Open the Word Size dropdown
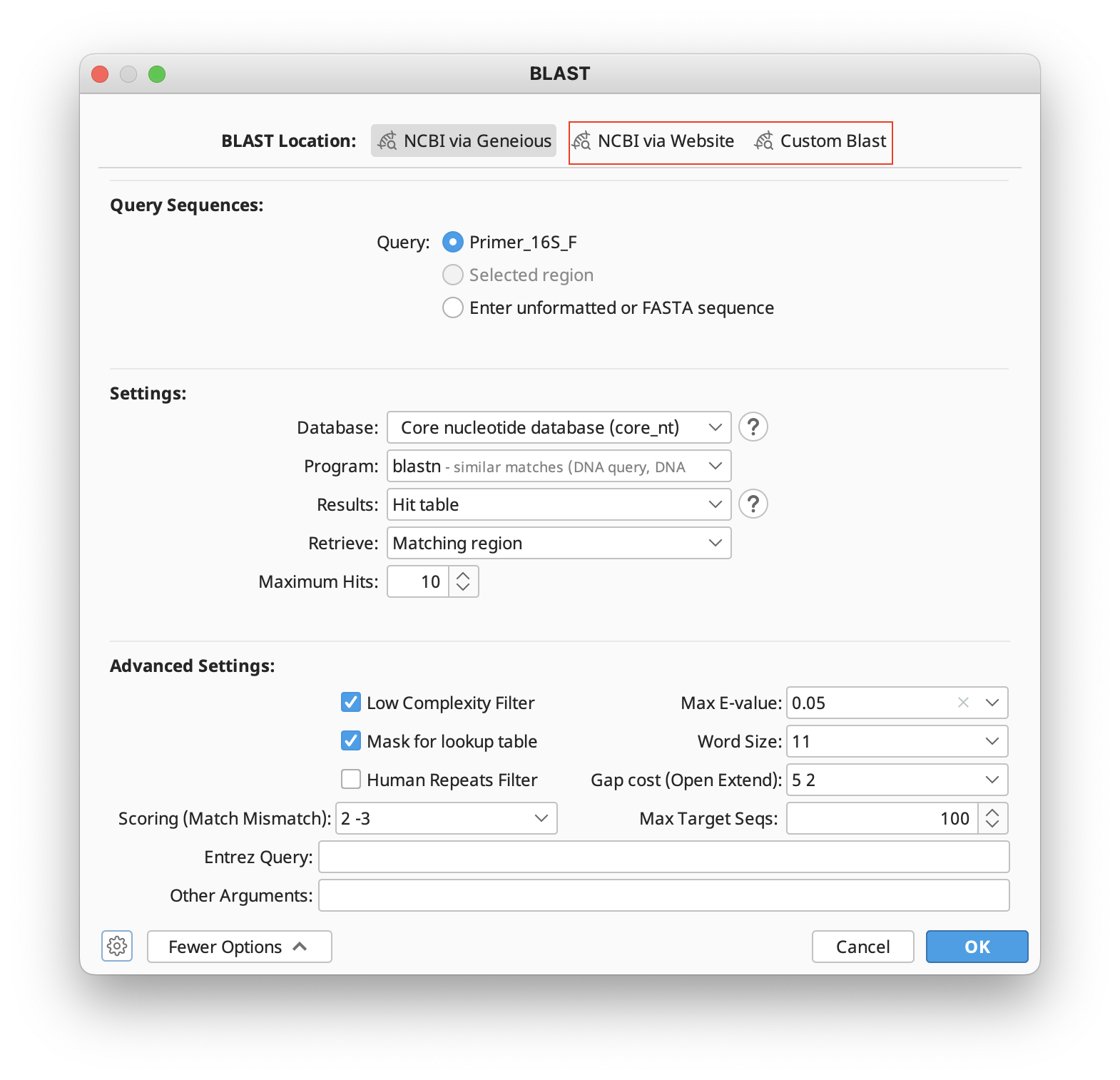Screen dimensions: 1120x1080 pyautogui.click(x=897, y=741)
